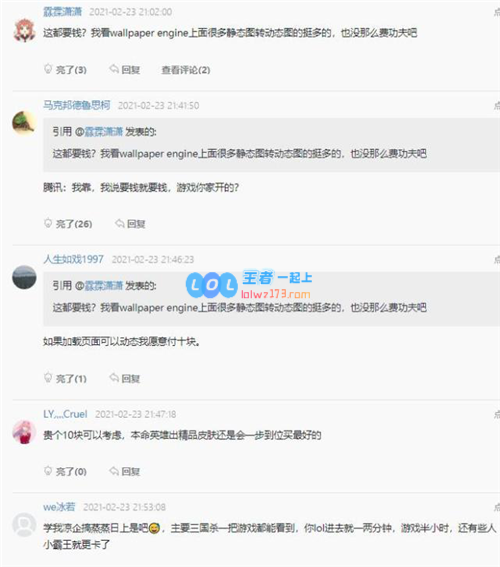This screenshot has height=567, width=500.
Task: Click the reply arrow icon under the first comment
Action: point(114,69)
